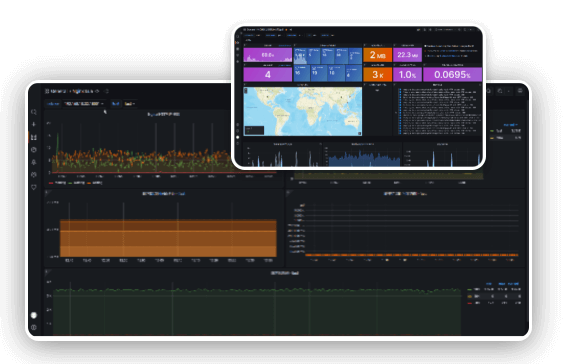The width and height of the screenshot is (567, 364).
Task: Toggle the red series in first chart legend
Action: click(57, 183)
